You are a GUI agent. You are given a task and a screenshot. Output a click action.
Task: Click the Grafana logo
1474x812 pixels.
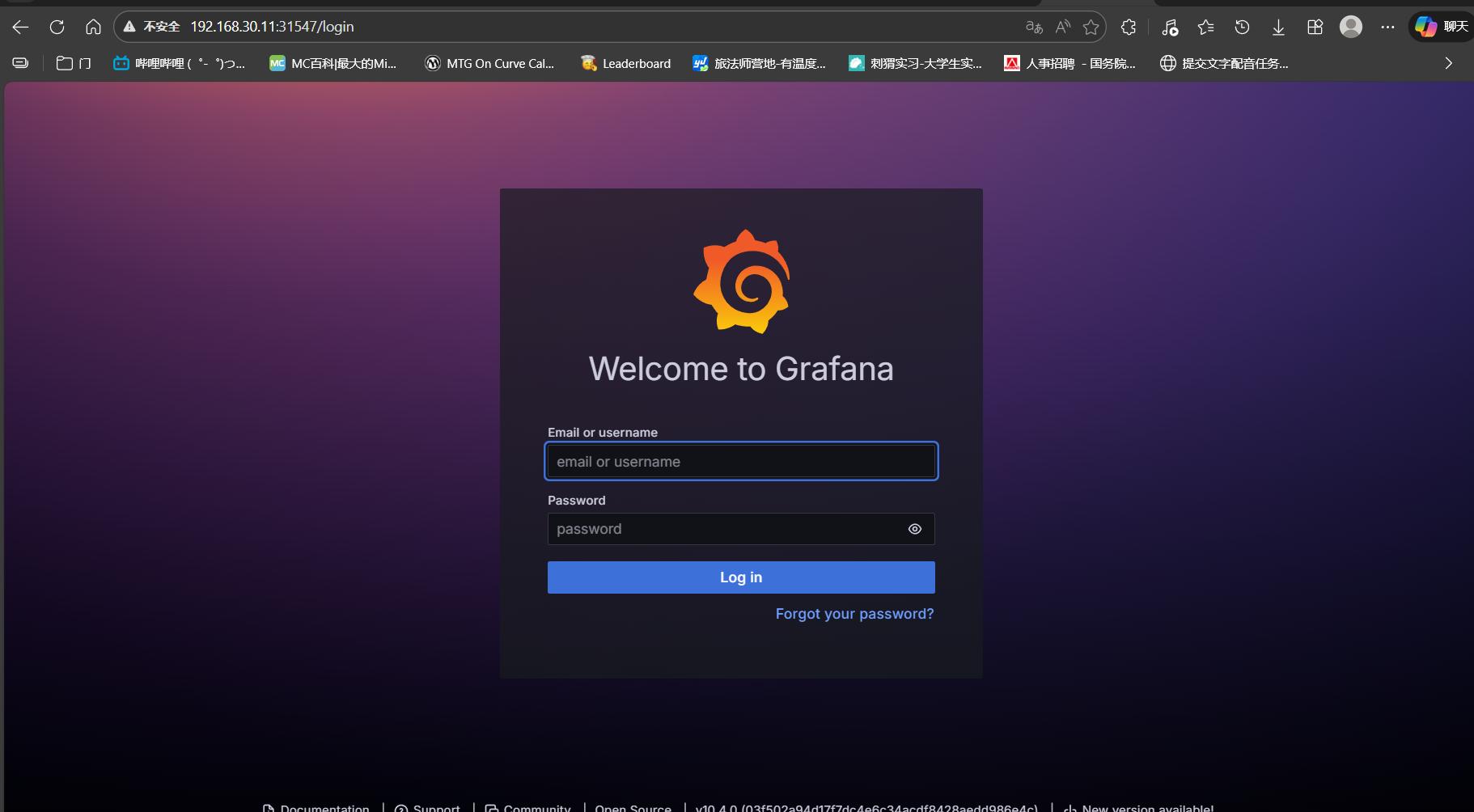(742, 281)
